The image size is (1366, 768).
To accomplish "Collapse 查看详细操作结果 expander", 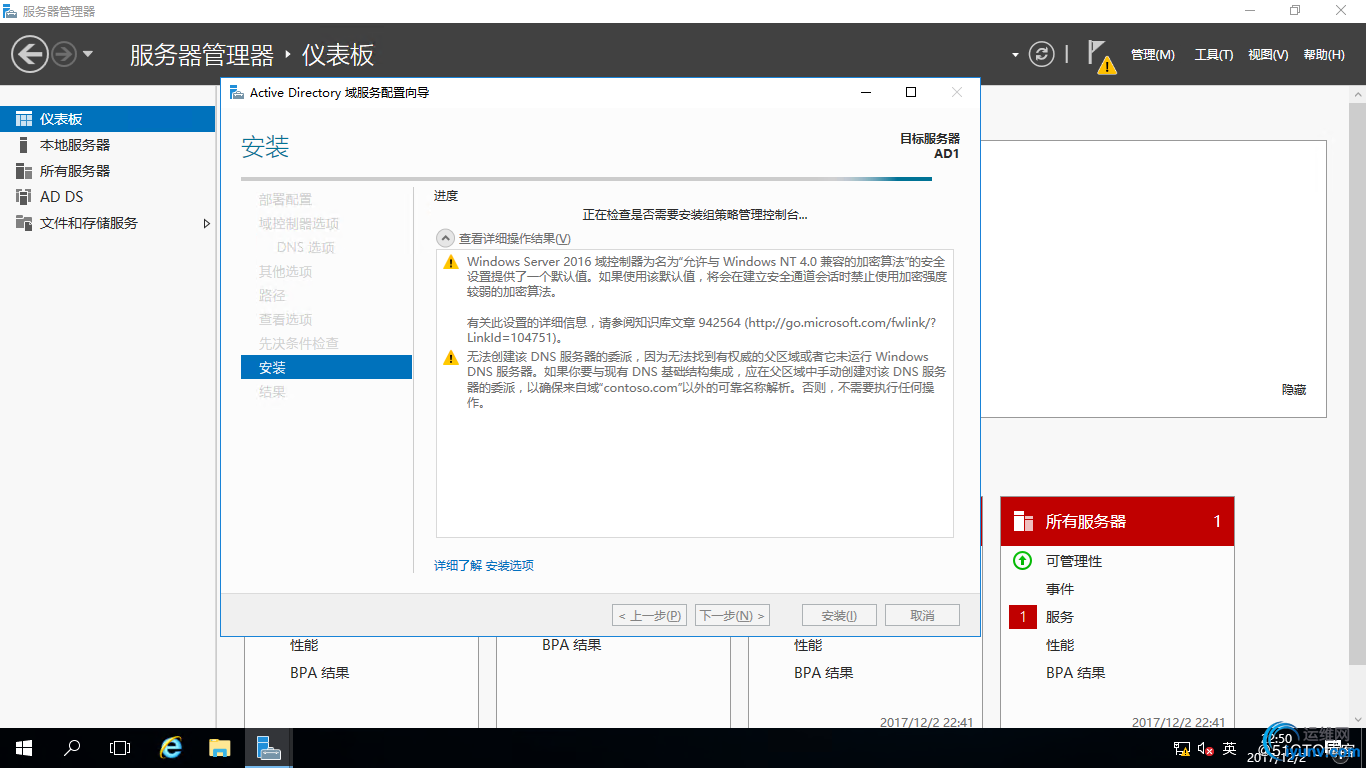I will pos(446,238).
